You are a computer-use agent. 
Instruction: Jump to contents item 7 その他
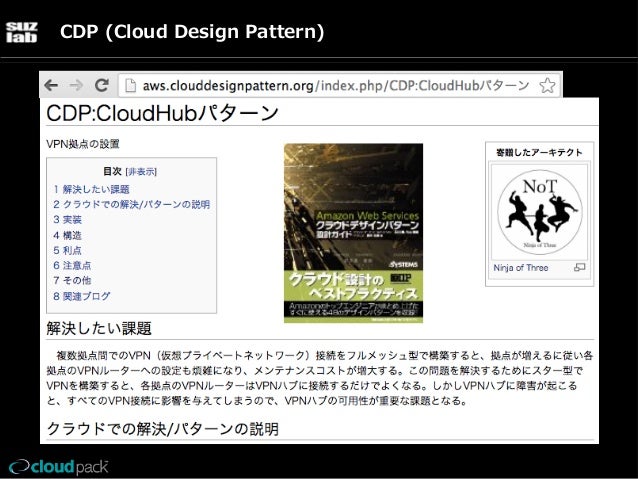[72, 280]
